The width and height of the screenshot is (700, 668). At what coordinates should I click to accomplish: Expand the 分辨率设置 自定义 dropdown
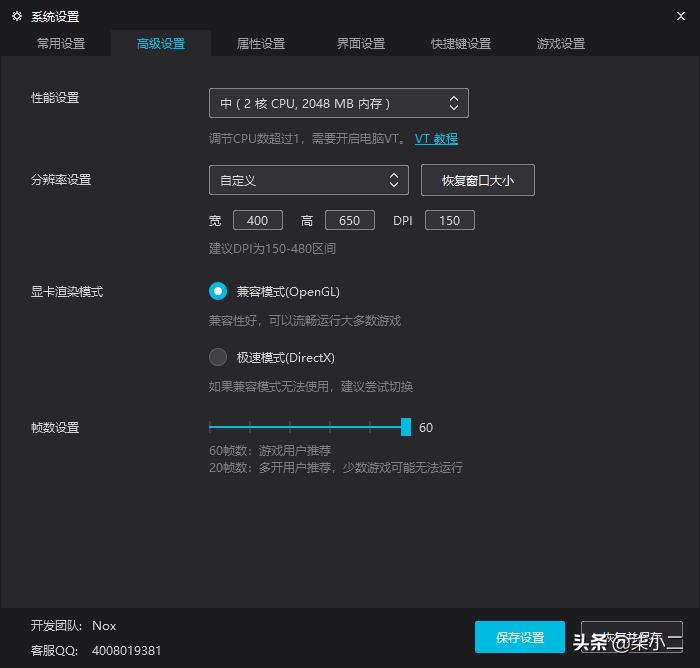pyautogui.click(x=308, y=180)
